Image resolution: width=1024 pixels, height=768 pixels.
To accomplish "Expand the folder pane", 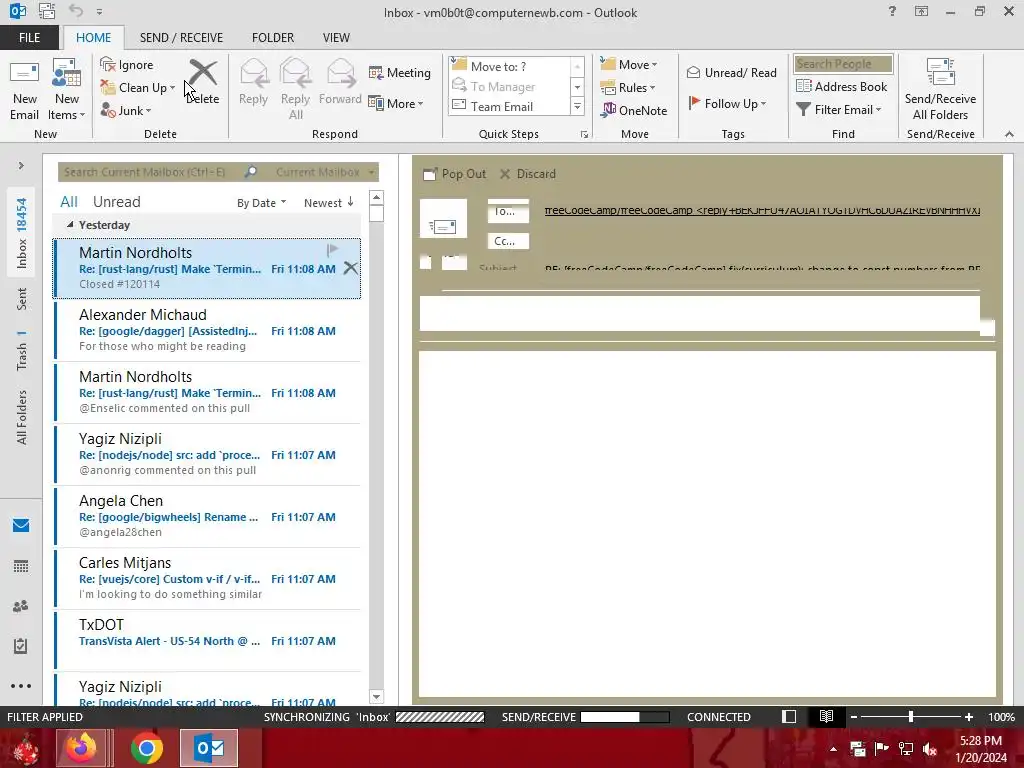I will 21,166.
